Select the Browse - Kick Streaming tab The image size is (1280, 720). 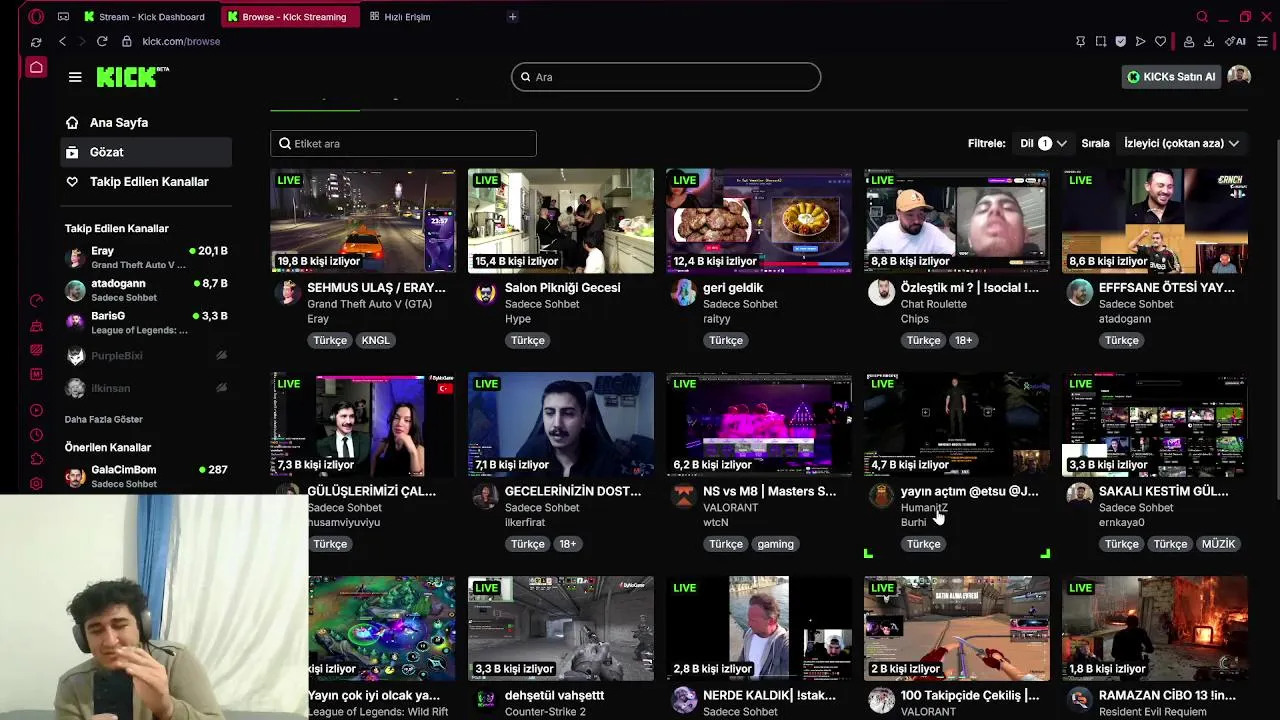[290, 16]
